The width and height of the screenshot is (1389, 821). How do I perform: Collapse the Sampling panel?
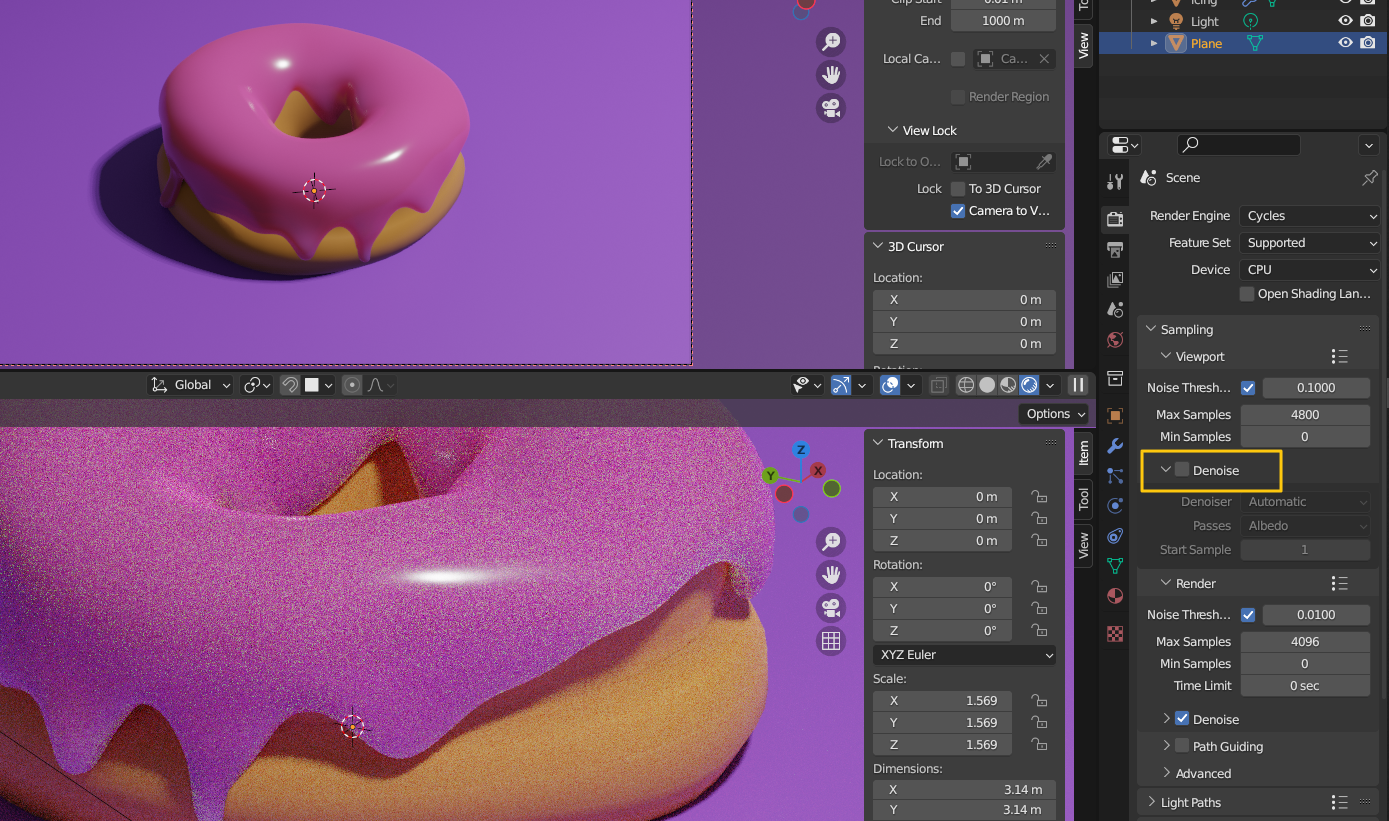pos(1151,329)
